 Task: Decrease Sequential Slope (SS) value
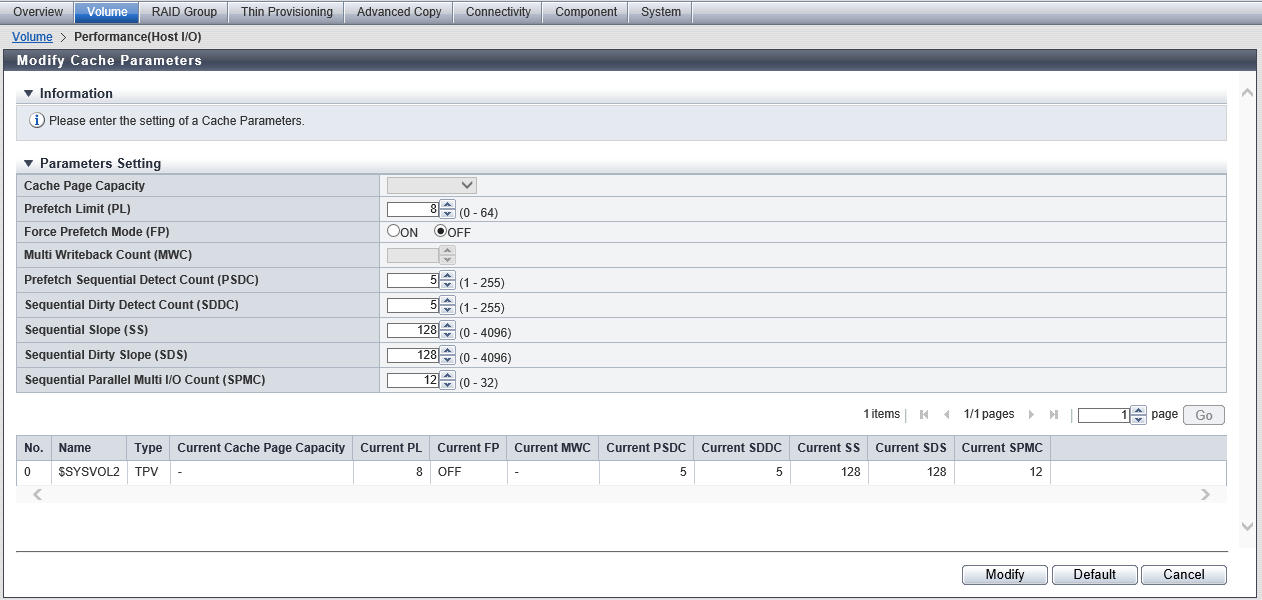click(447, 334)
